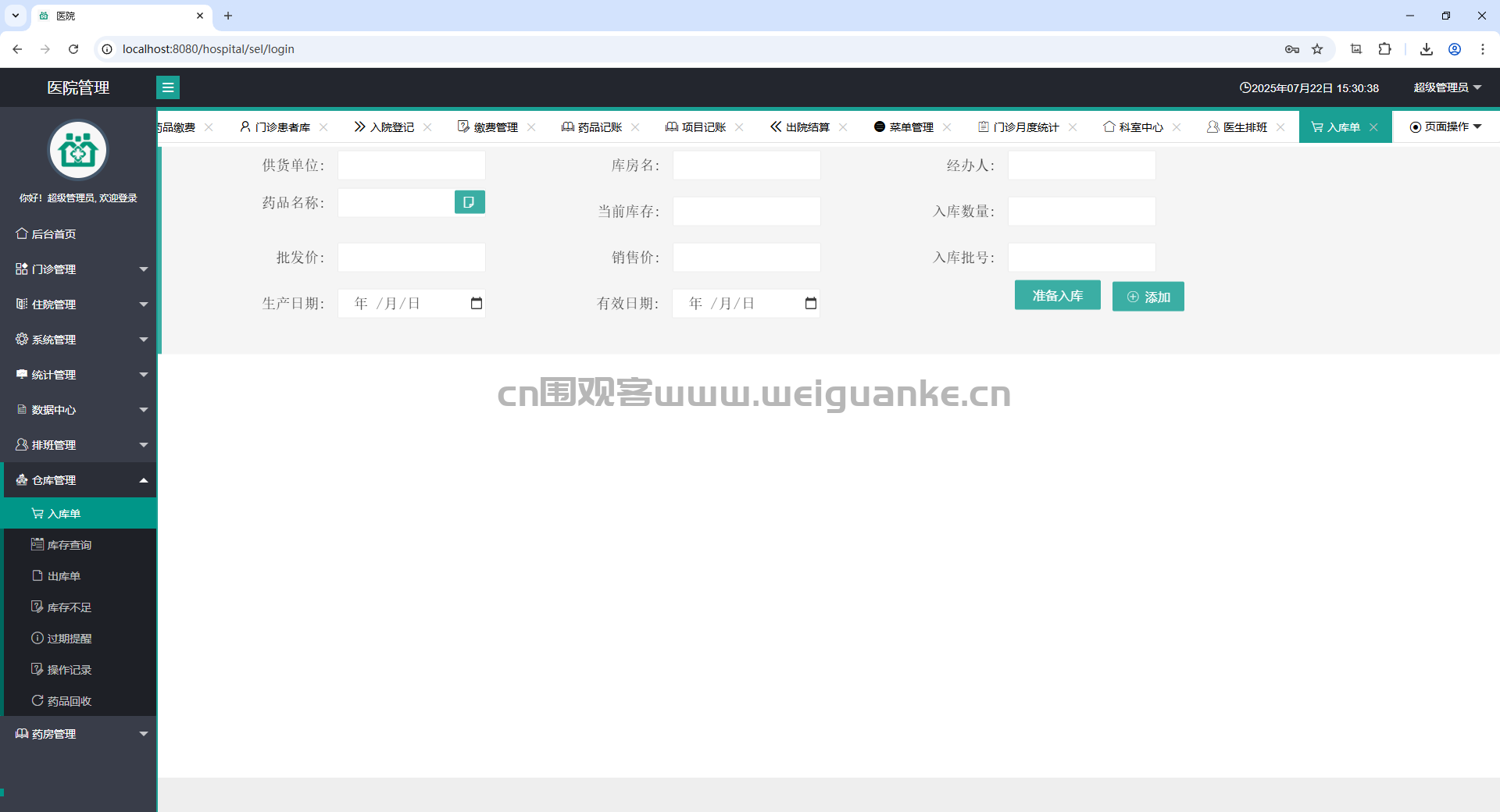
Task: Open 药品回收 in the sidebar
Action: click(78, 700)
